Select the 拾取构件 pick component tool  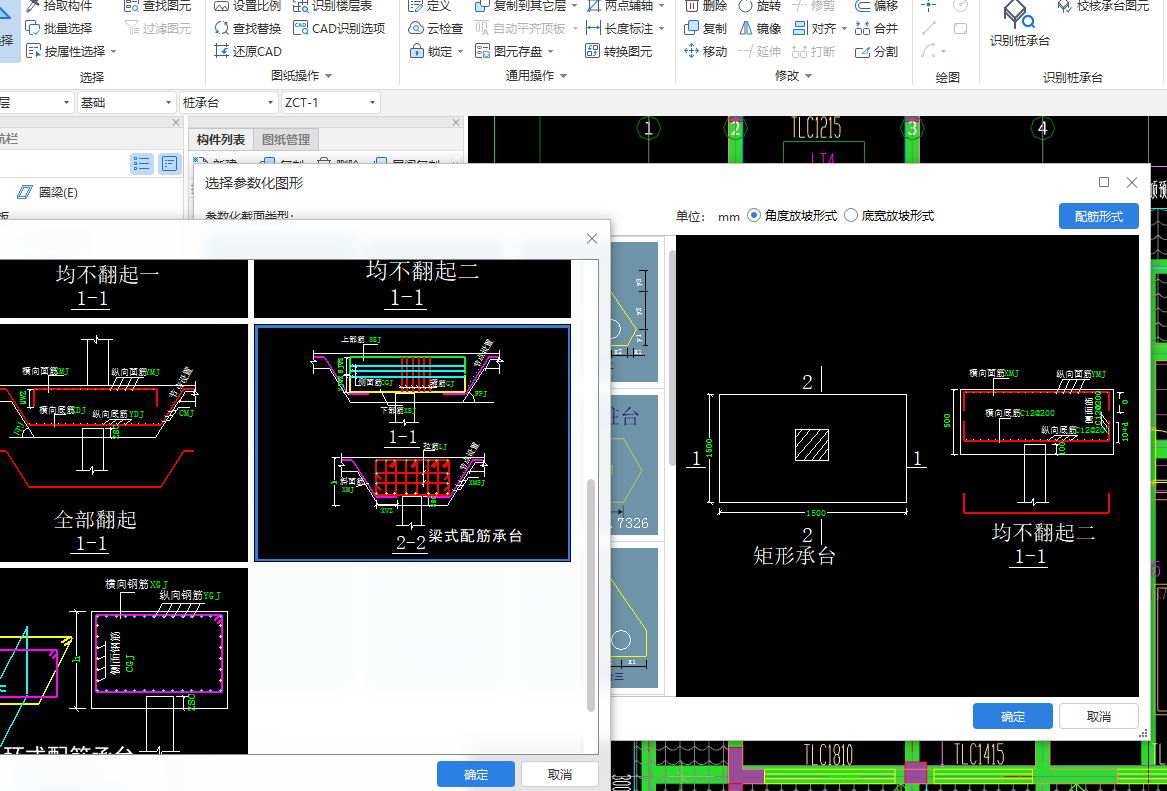pos(59,6)
